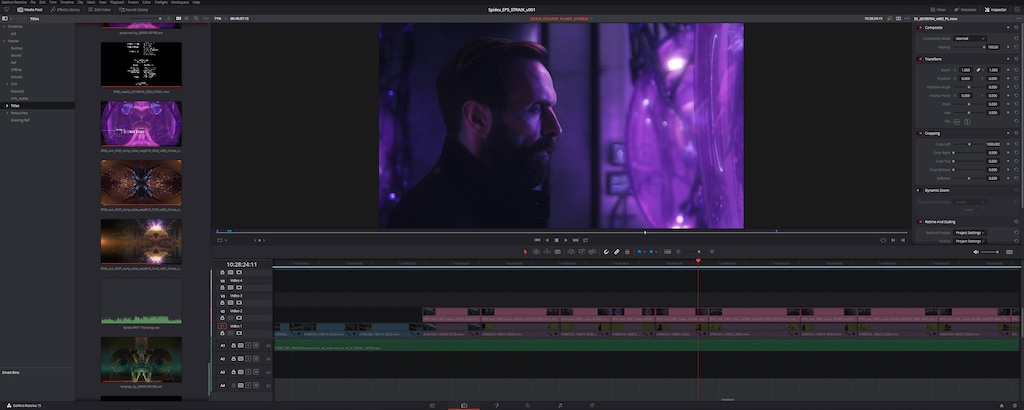
Task: Switch media pool to thumbnail view
Action: tap(178, 18)
